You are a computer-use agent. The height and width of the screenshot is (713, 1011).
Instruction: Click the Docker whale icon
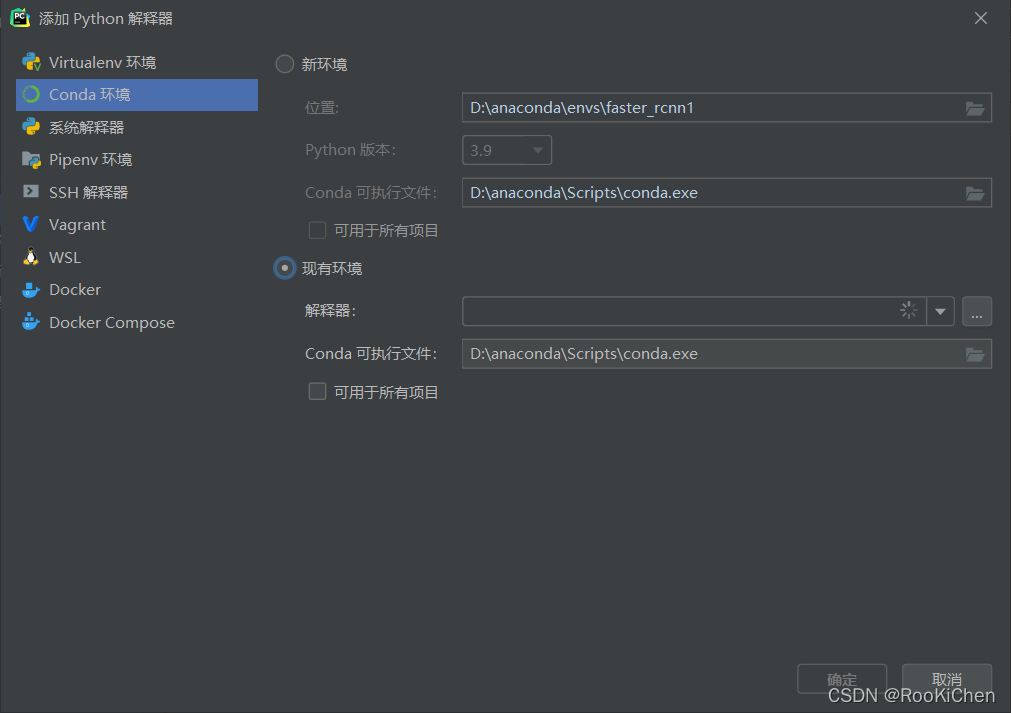(x=30, y=289)
